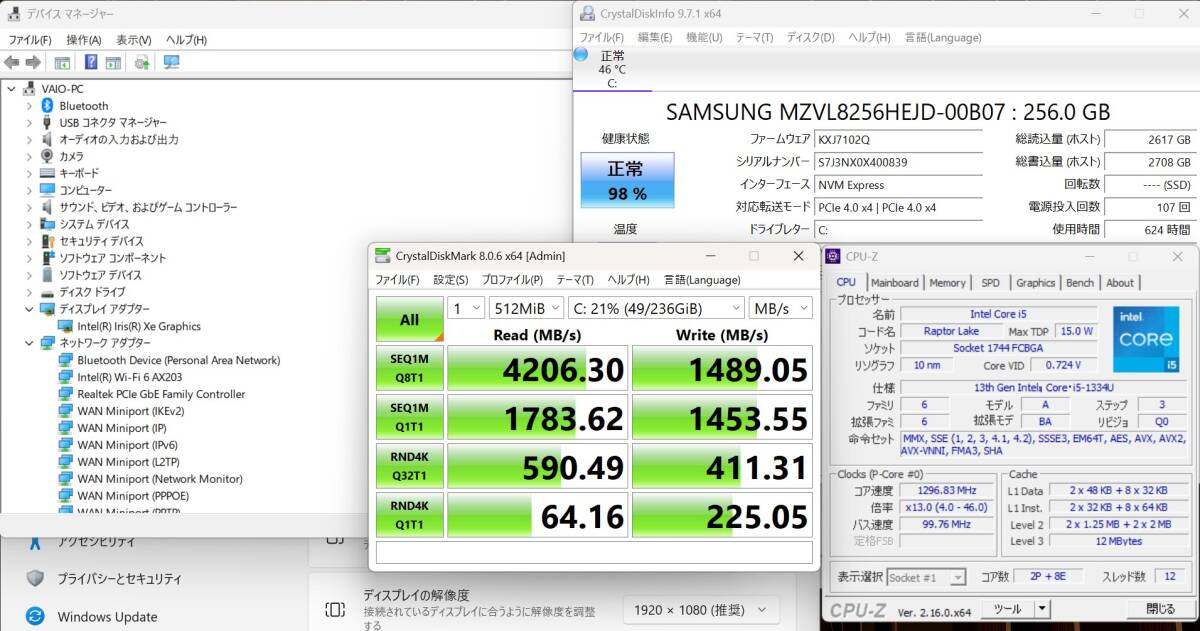
Task: Open the MB/s units dropdown in CrystalDiskMark
Action: (780, 308)
